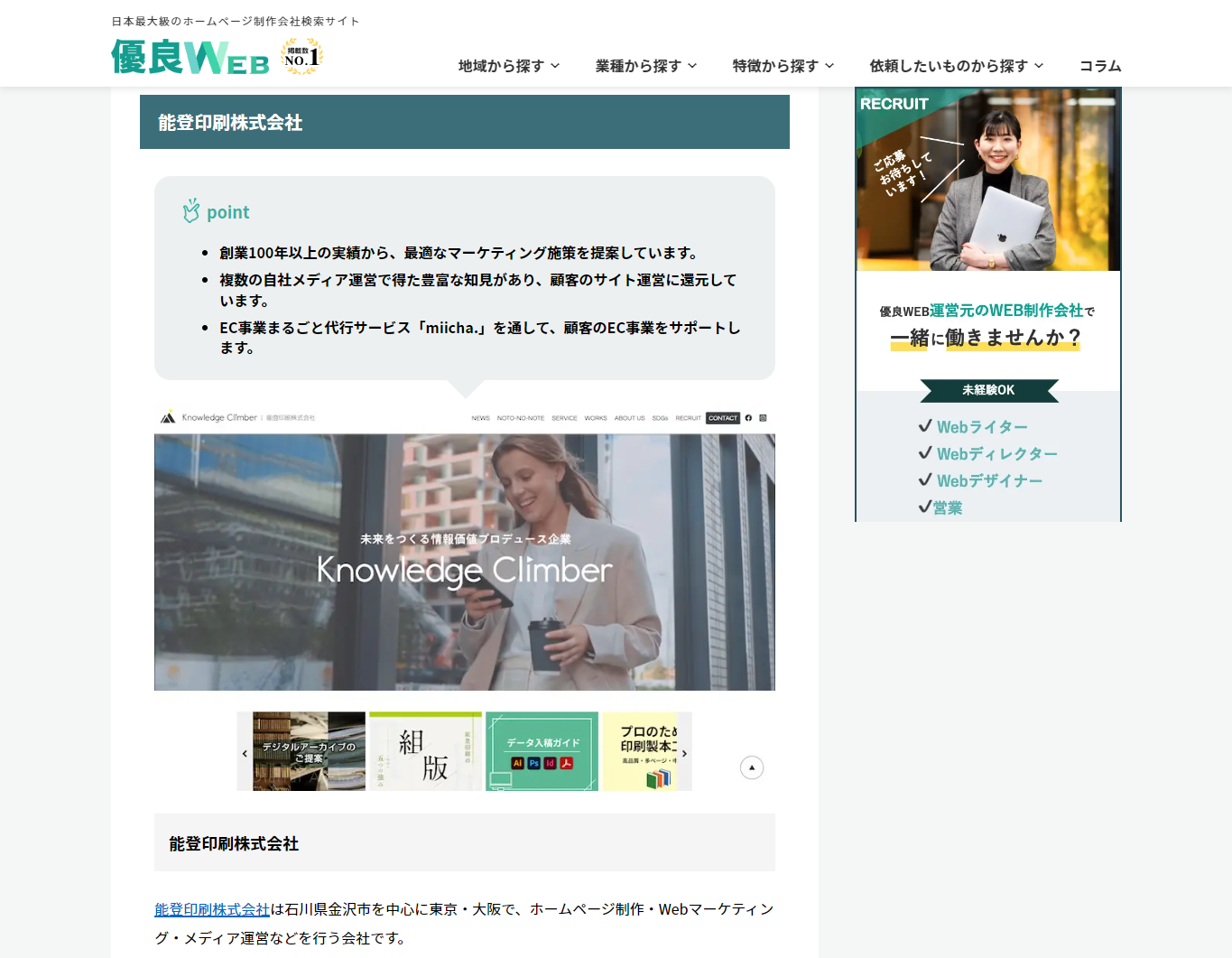Expand the chevron next to 依頼したいものから探す

[x=1039, y=66]
